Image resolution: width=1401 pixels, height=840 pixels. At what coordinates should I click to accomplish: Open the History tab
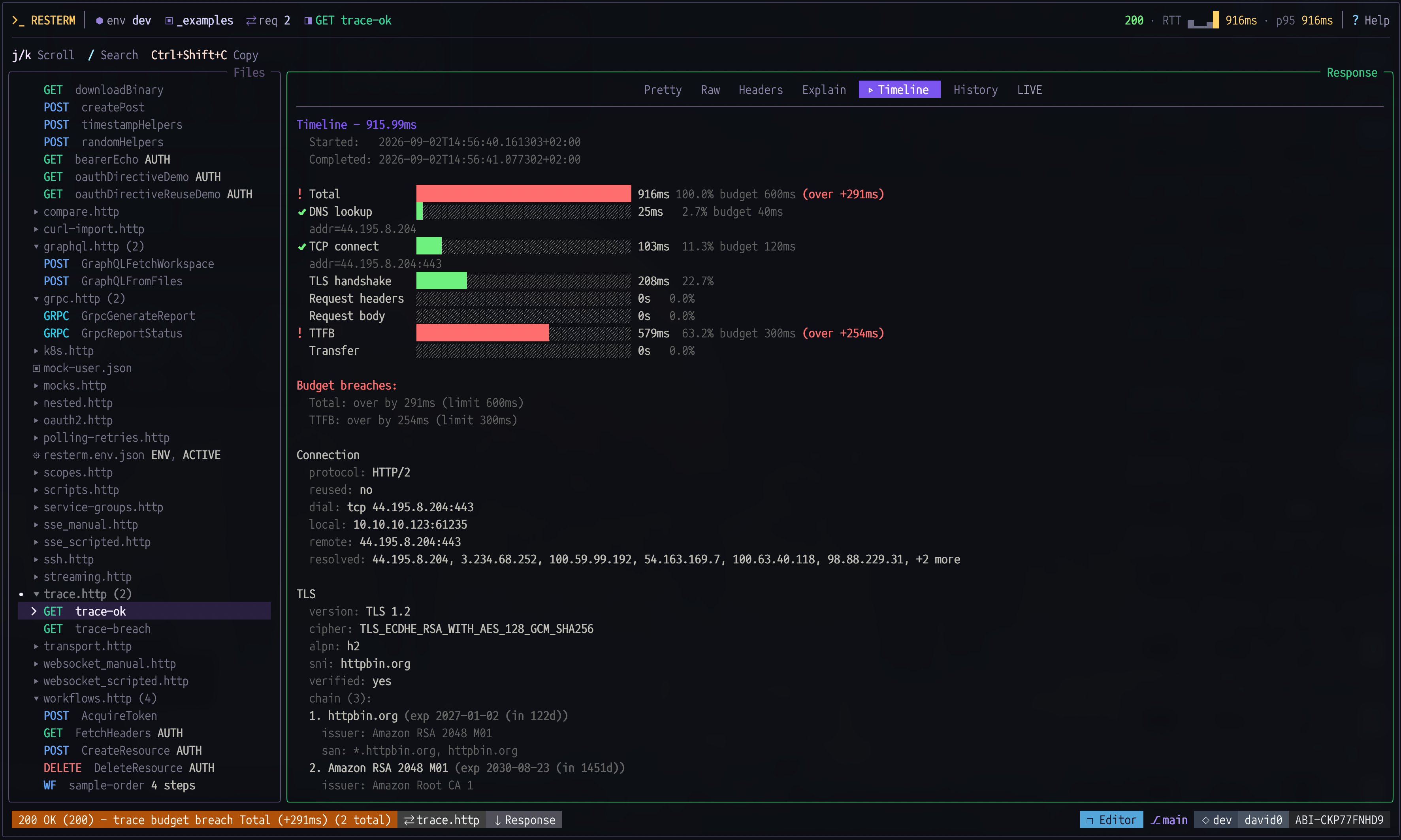point(975,90)
